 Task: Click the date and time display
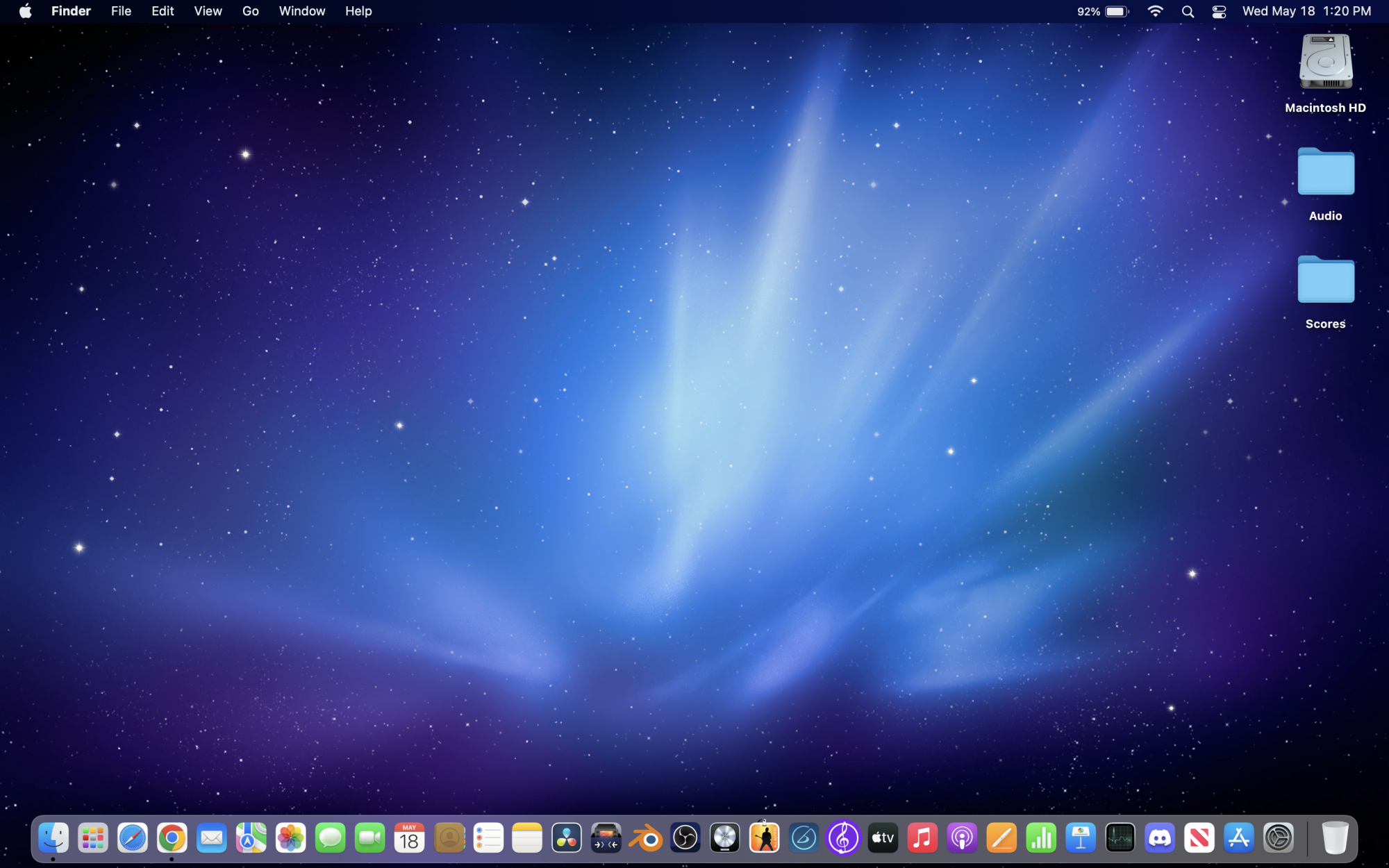tap(1306, 12)
